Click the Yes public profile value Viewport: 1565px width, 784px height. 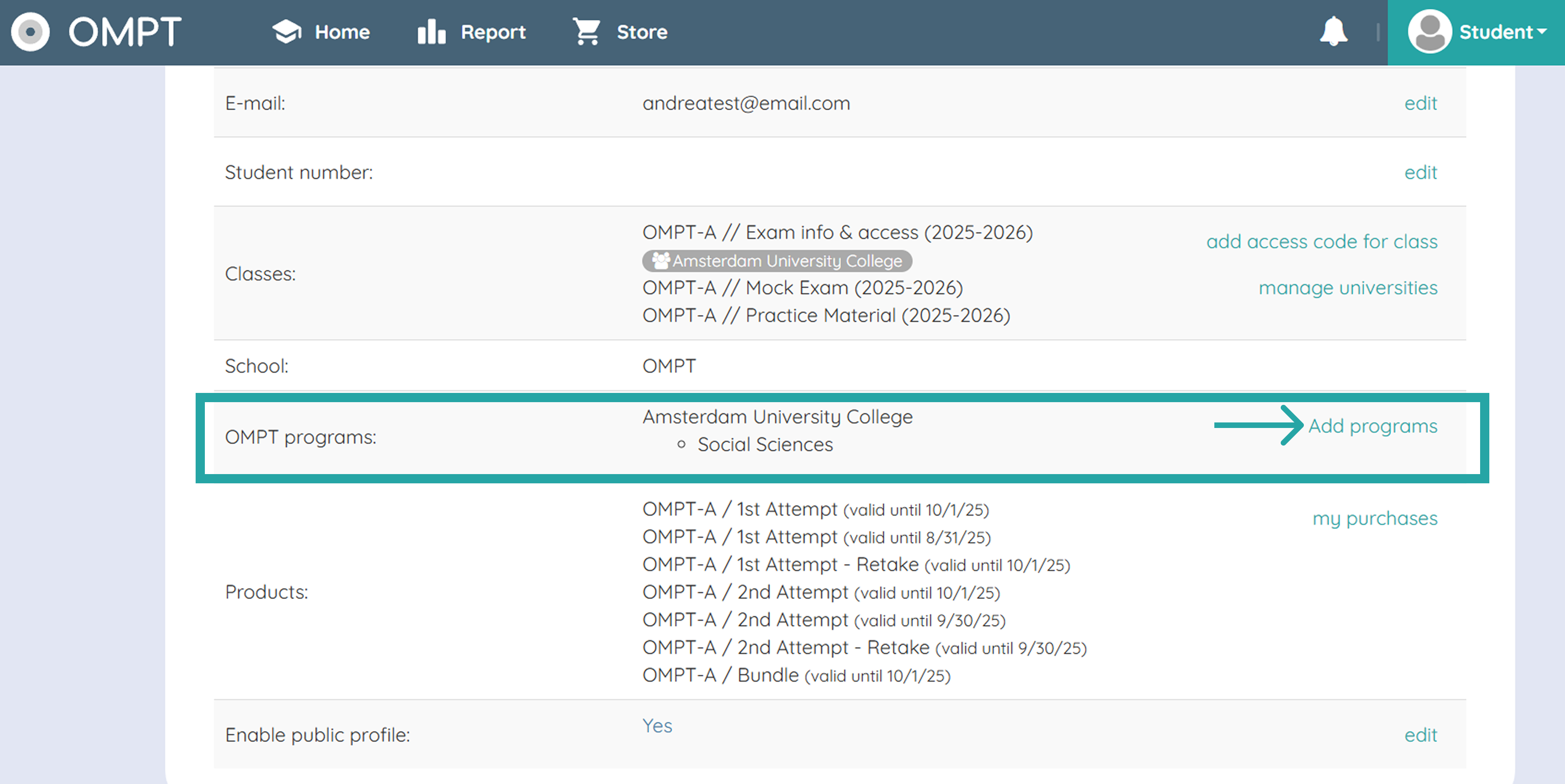657,726
